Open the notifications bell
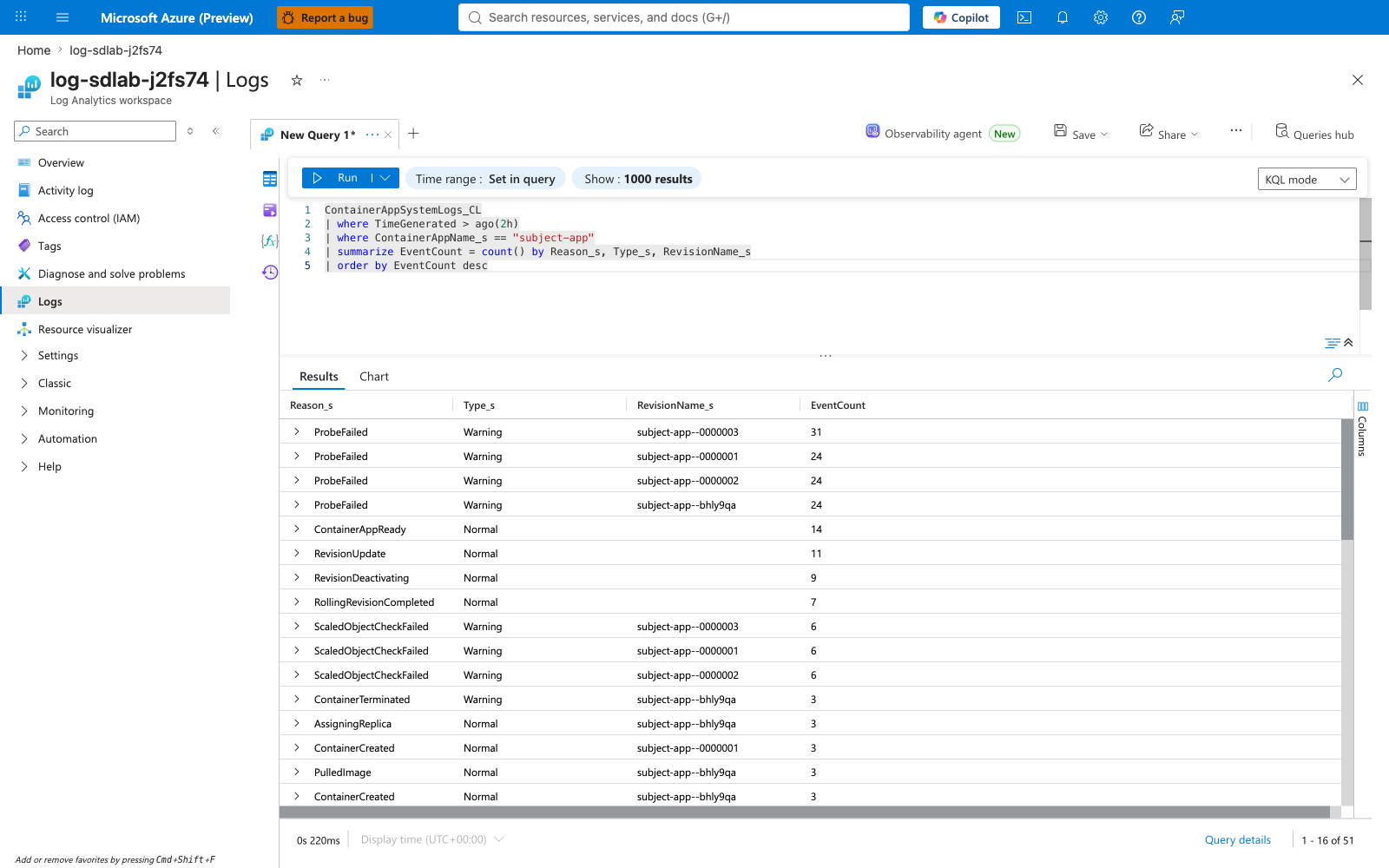The width and height of the screenshot is (1389, 868). coord(1063,17)
